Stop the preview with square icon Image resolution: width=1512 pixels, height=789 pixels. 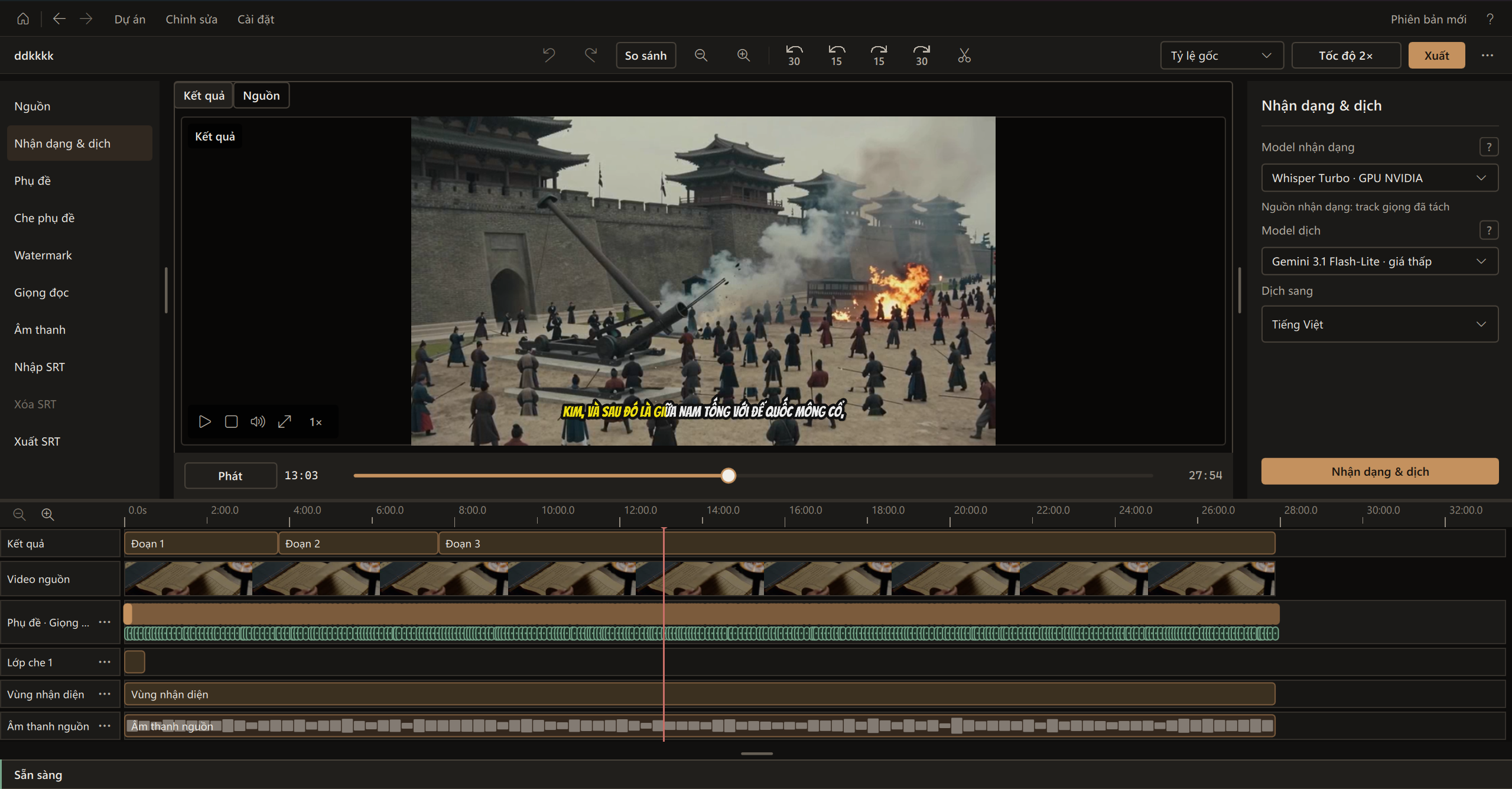(231, 421)
